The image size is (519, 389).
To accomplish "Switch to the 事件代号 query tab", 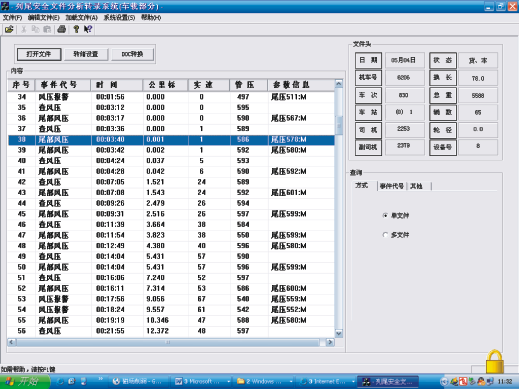I will 392,186.
